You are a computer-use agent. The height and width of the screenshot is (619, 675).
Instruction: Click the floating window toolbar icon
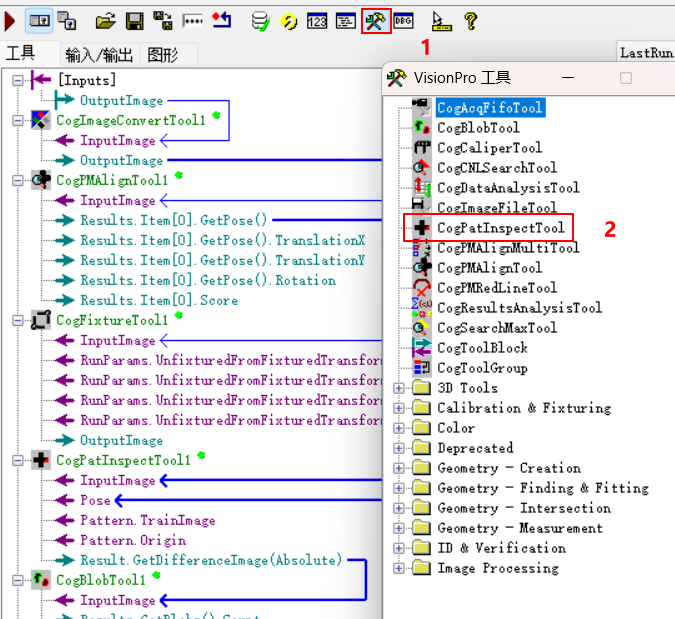[67, 21]
